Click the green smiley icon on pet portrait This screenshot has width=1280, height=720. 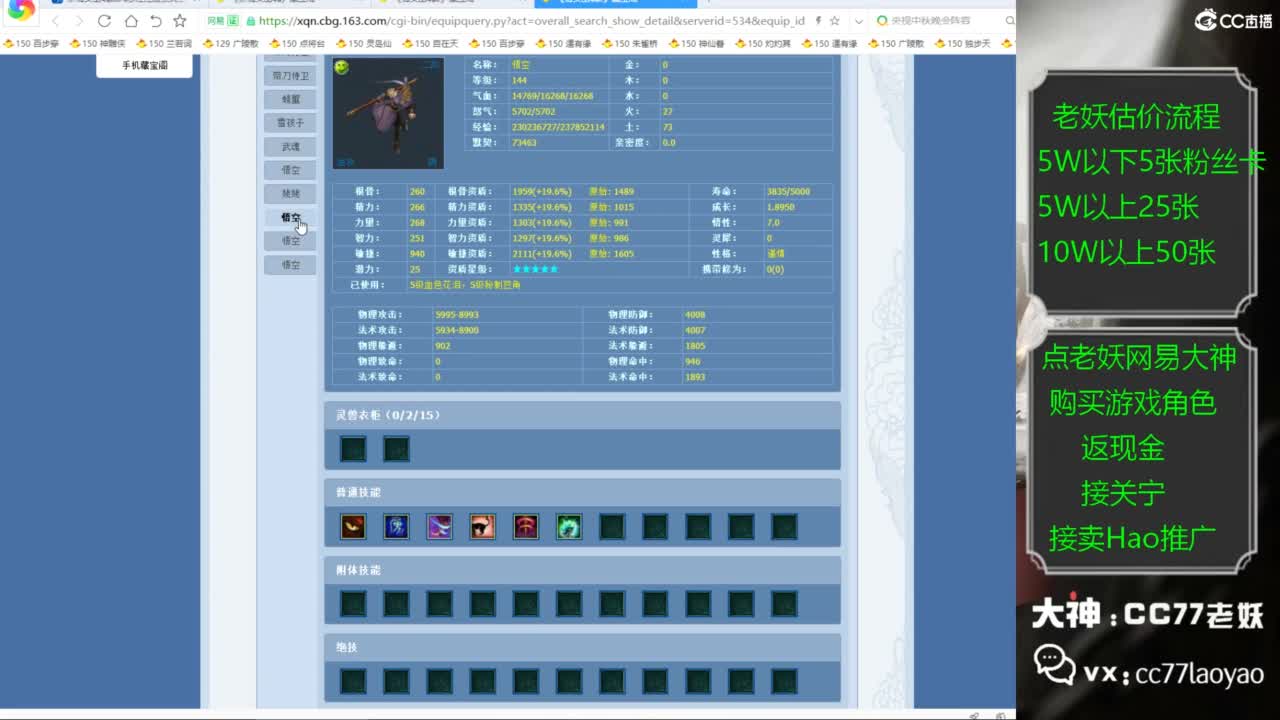pos(342,67)
